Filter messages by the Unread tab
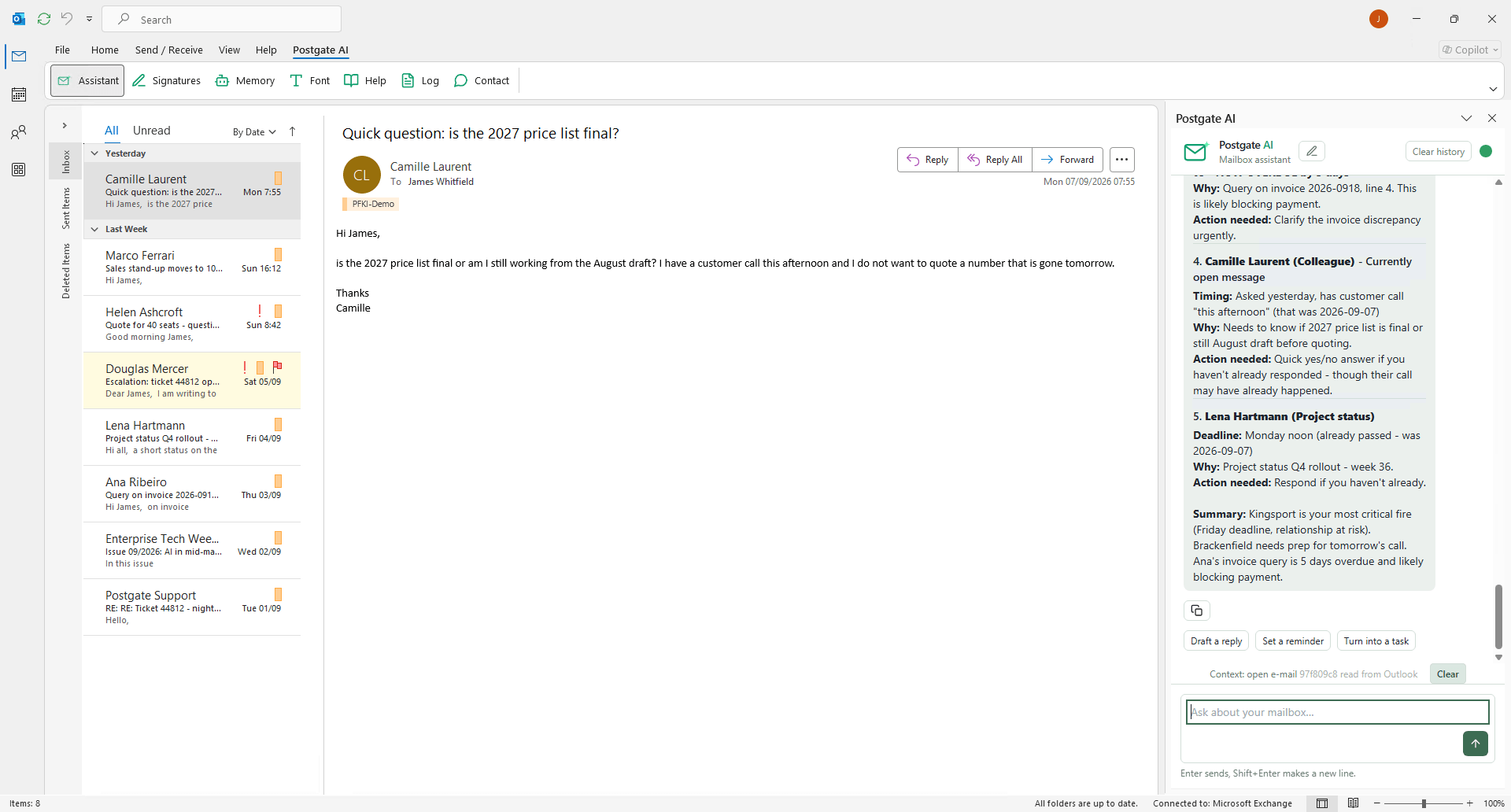Viewport: 1511px width, 812px height. click(x=151, y=131)
